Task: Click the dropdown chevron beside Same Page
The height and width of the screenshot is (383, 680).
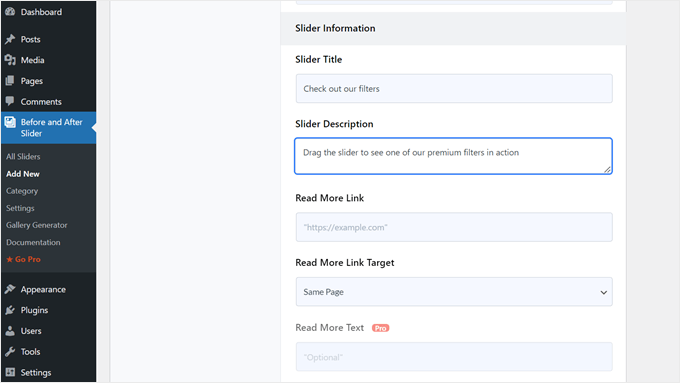Action: pos(603,292)
